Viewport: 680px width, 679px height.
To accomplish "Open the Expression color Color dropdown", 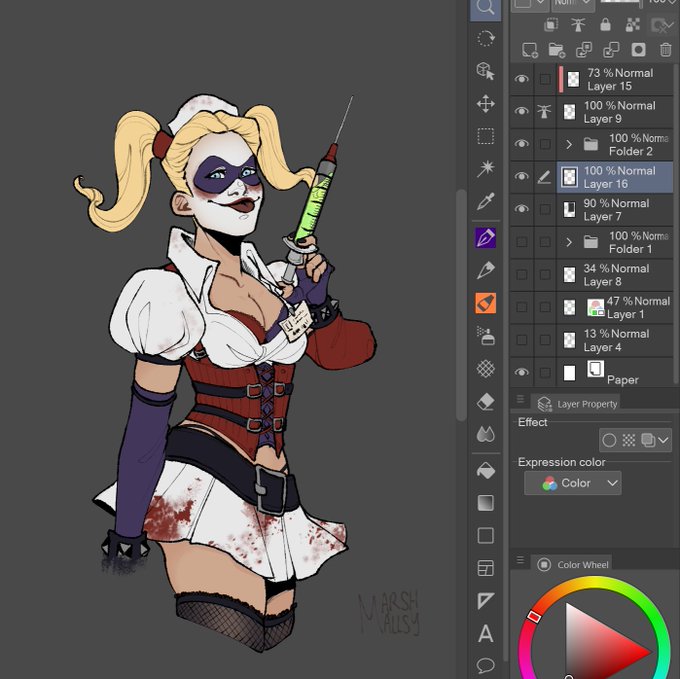I will pos(572,483).
